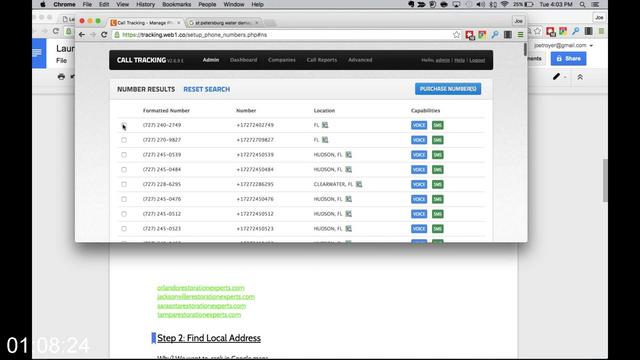This screenshot has height=360, width=640.
Task: Open jacksonvillerestorationexperts.com link
Action: click(x=206, y=297)
